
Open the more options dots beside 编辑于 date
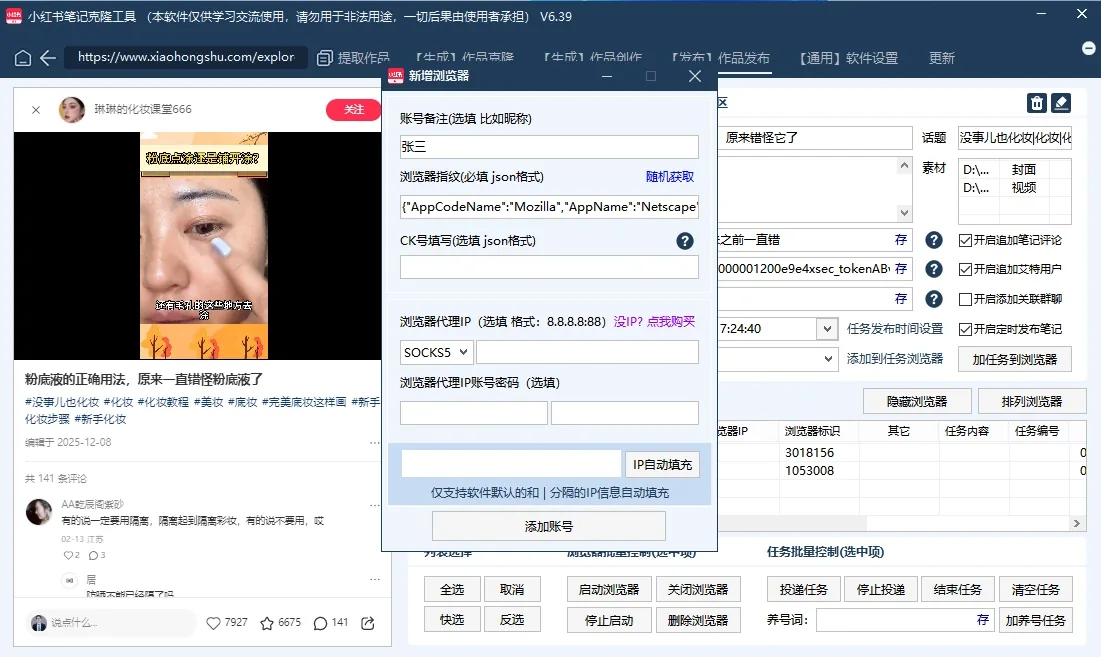coord(374,443)
